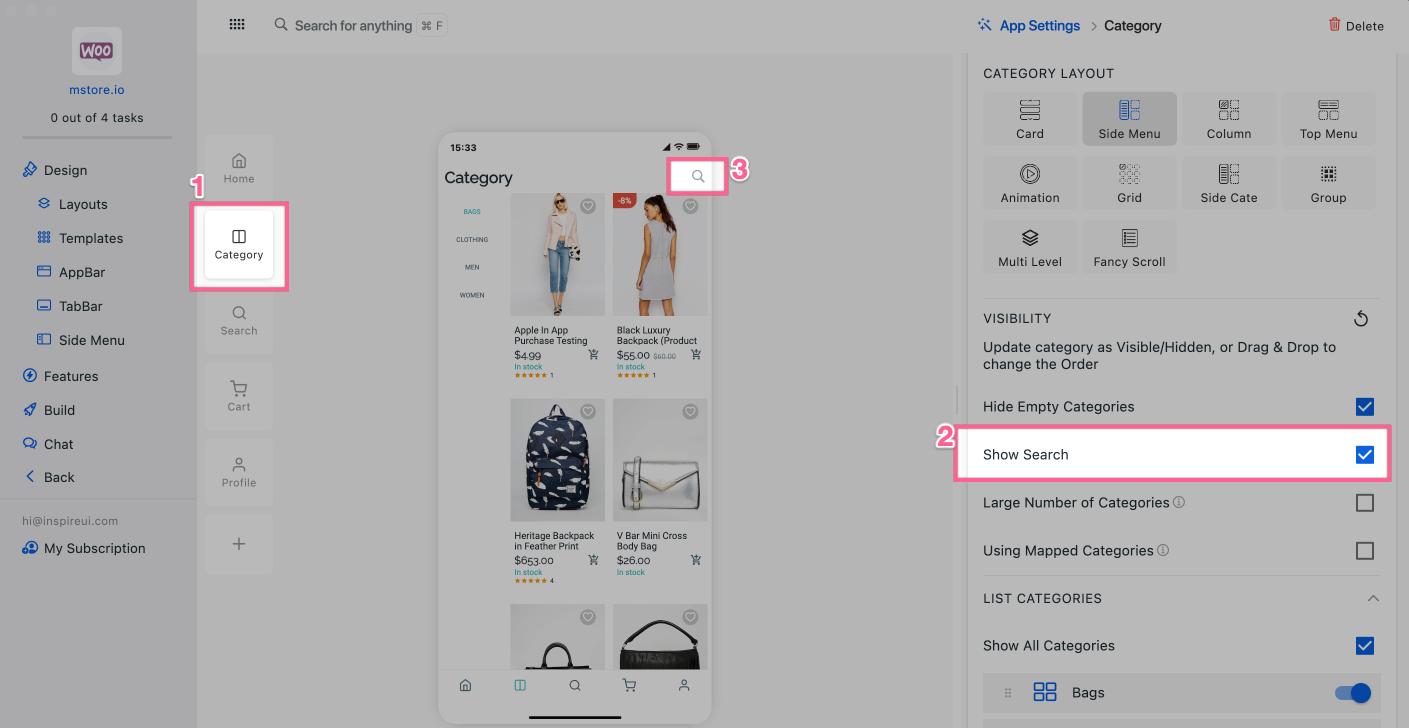Image resolution: width=1409 pixels, height=728 pixels.
Task: Open the apps grid icon in the top bar
Action: click(x=237, y=25)
